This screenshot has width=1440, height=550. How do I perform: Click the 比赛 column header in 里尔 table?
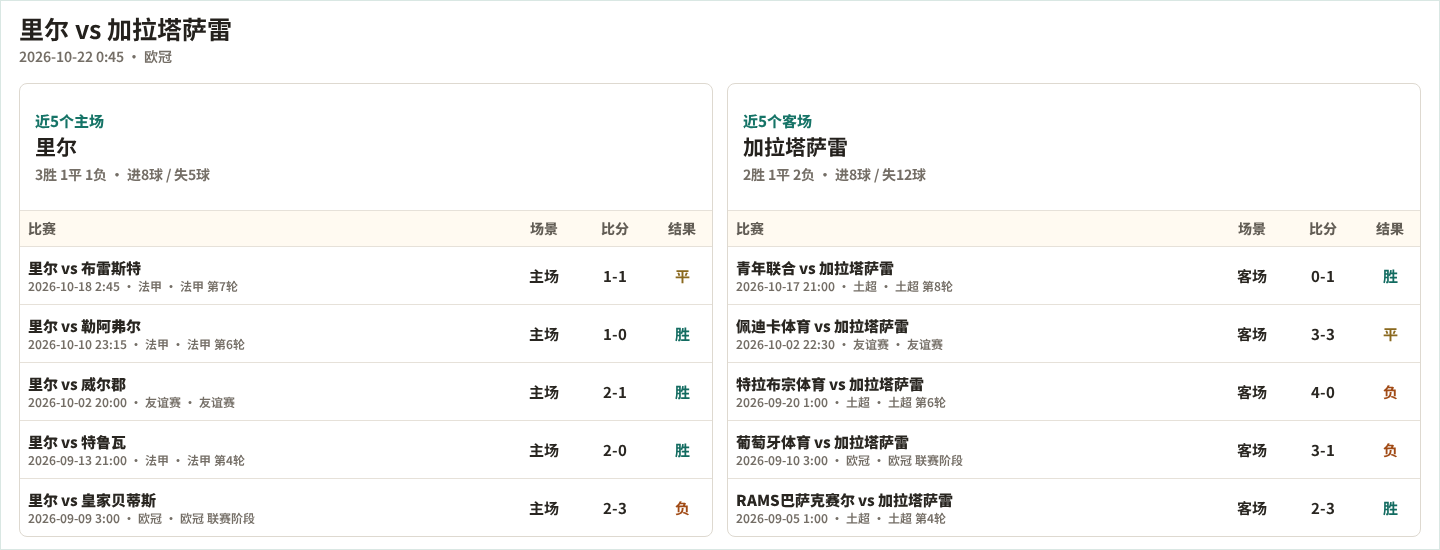[42, 229]
